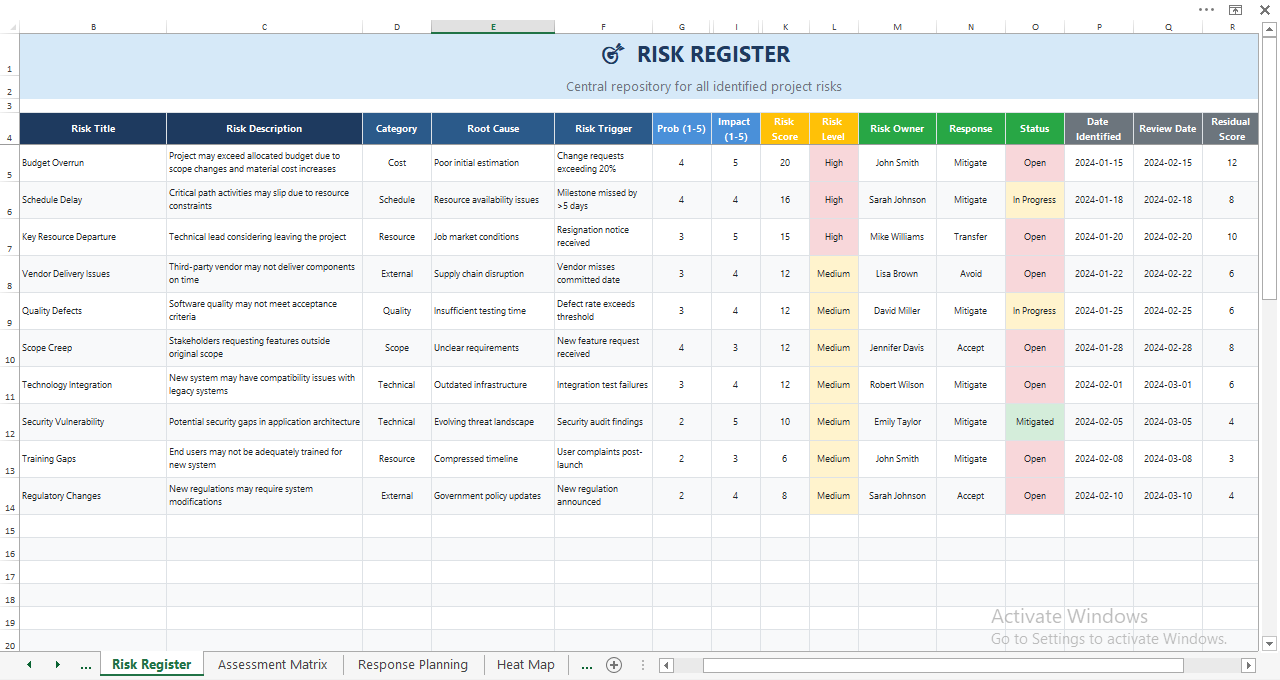The image size is (1280, 680).
Task: Click the High risk level for Budget Overrun
Action: tap(834, 163)
